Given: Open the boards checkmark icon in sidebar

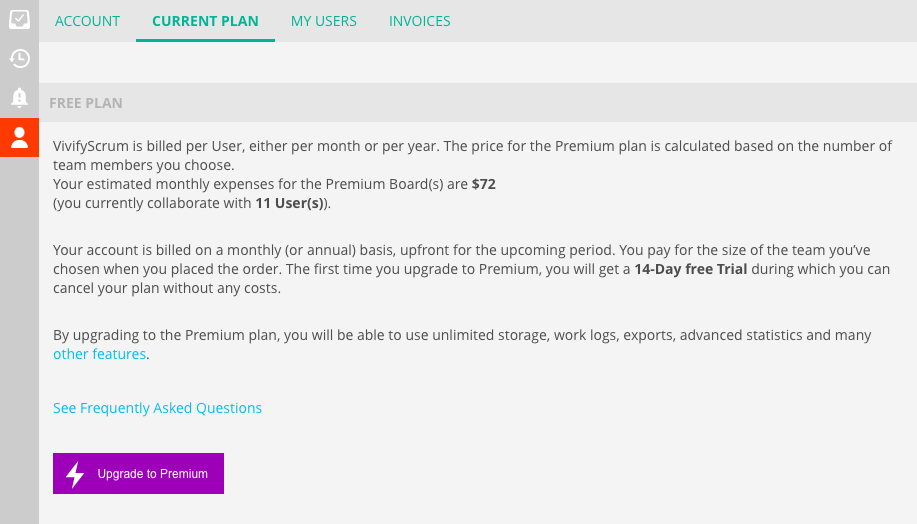Looking at the screenshot, I should (x=19, y=19).
